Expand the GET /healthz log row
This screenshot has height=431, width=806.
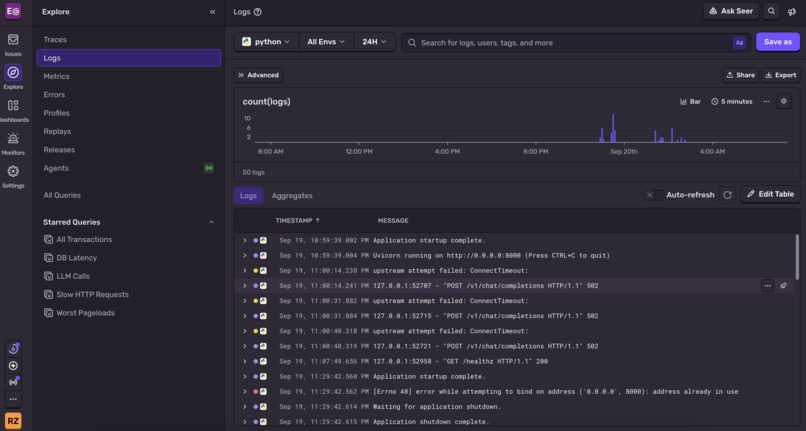pos(245,362)
